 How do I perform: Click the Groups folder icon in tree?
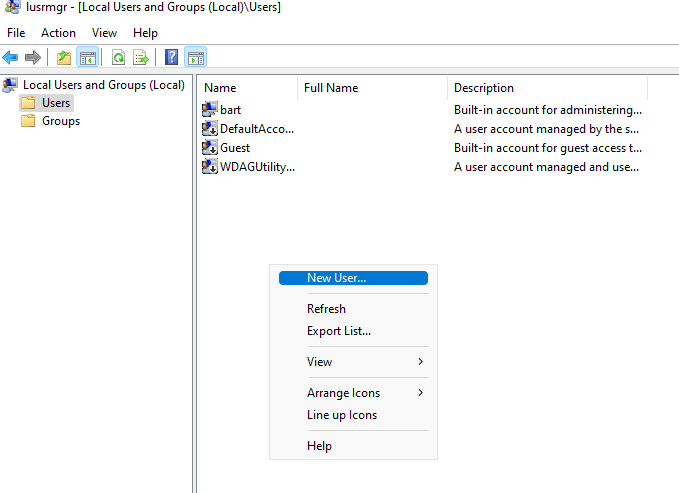point(28,121)
